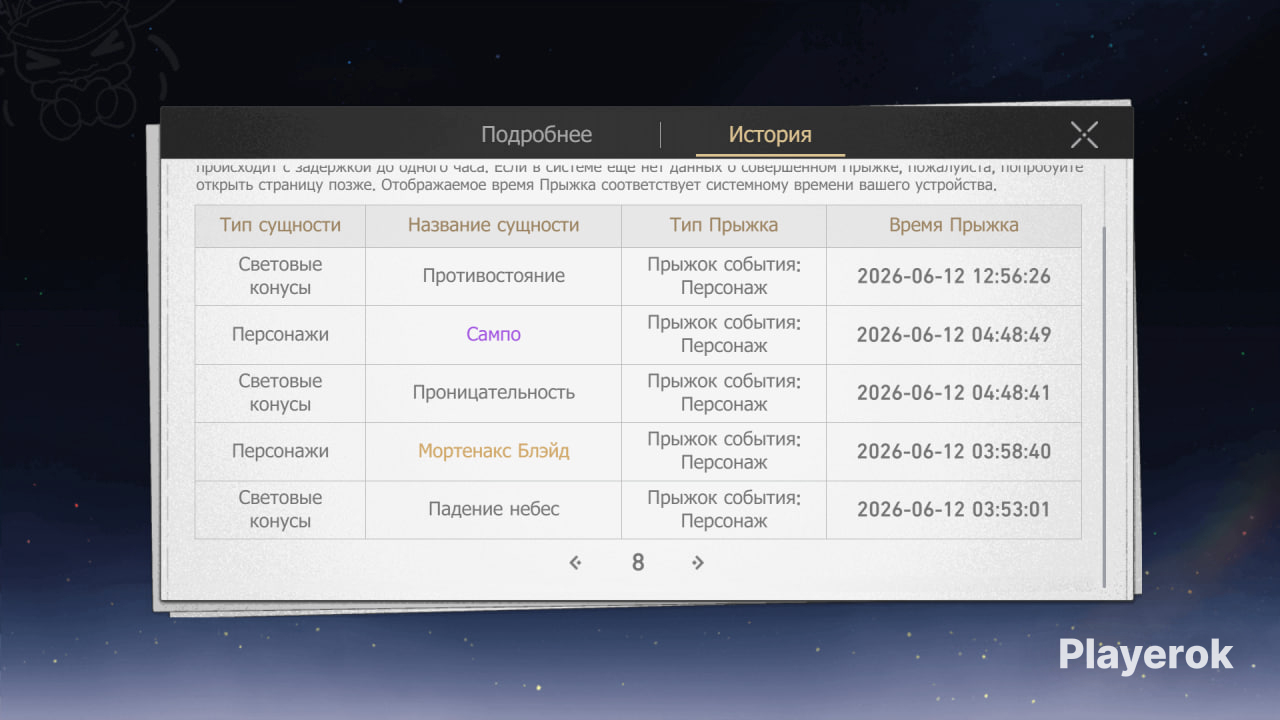Viewport: 1280px width, 720px height.
Task: Click Прыжок события cell in Сампо row
Action: pos(724,334)
